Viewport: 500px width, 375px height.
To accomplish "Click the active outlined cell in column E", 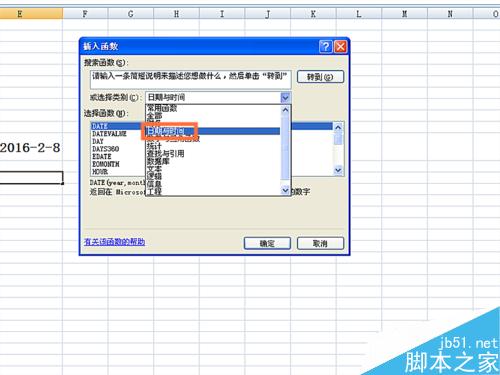I will (x=31, y=178).
